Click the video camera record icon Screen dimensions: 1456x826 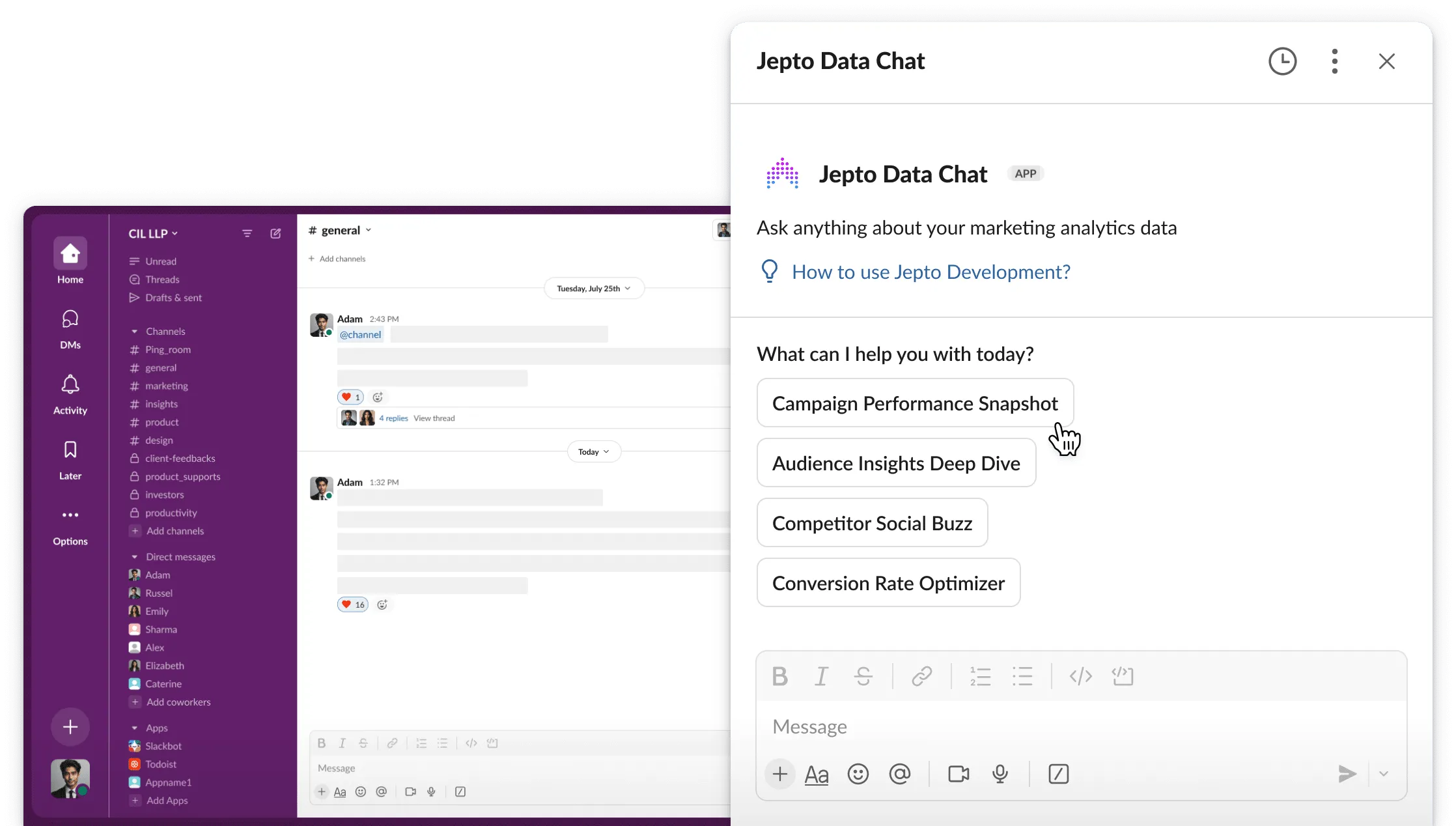click(x=958, y=774)
